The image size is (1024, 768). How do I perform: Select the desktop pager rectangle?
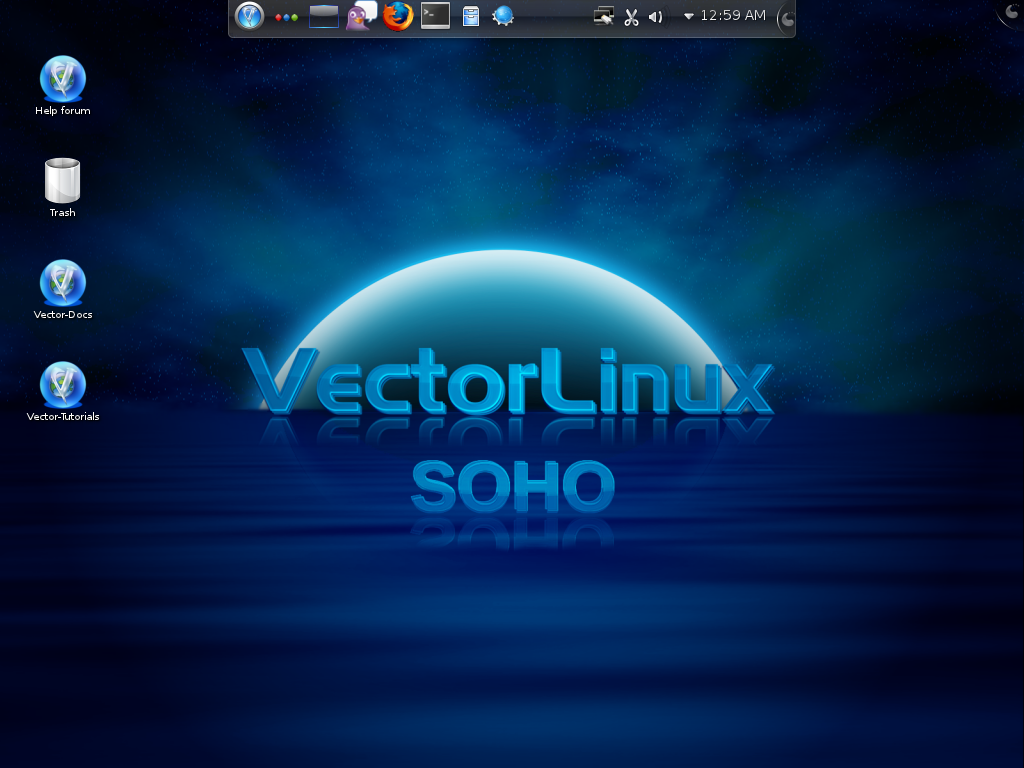(323, 16)
